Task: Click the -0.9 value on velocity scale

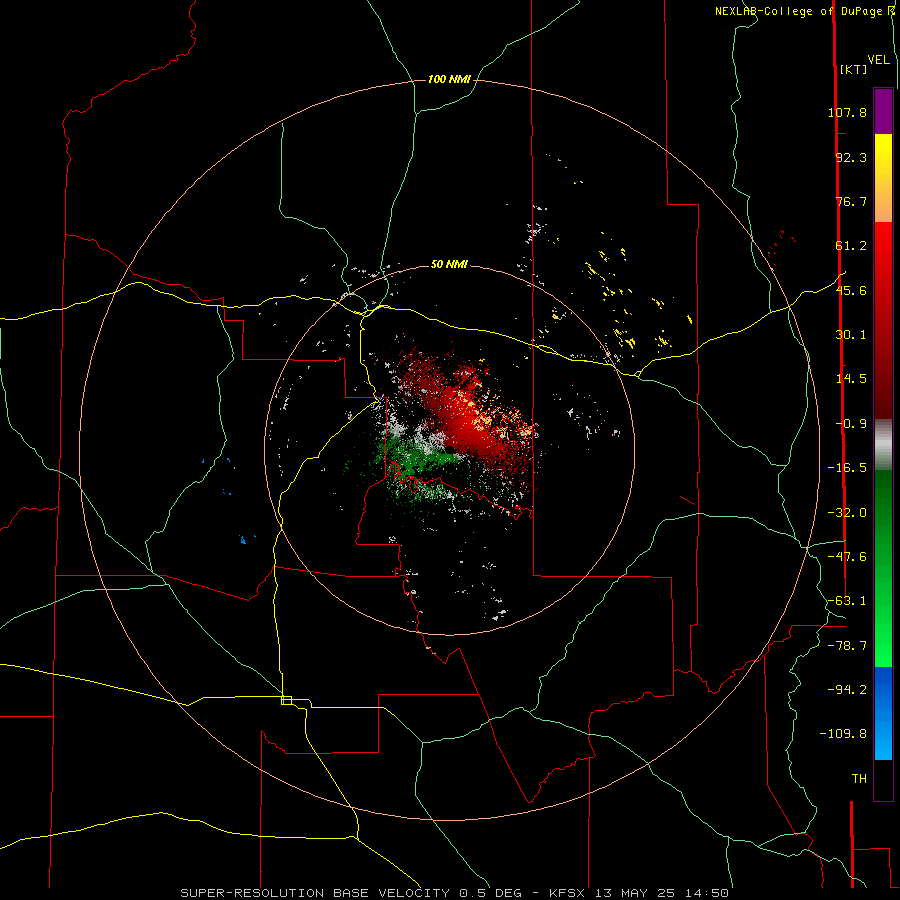Action: coord(851,424)
